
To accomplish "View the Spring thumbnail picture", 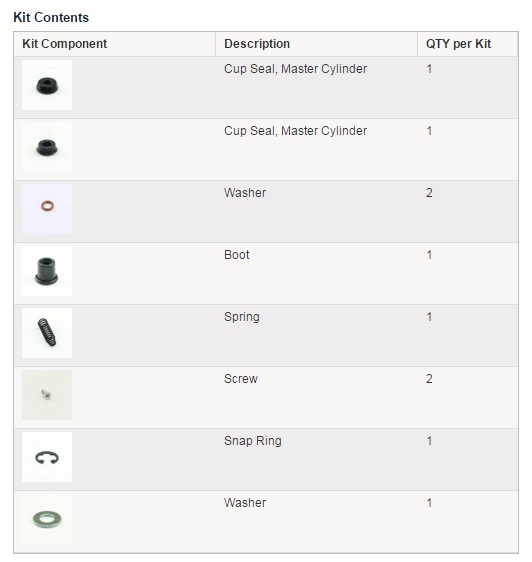I will (x=47, y=333).
